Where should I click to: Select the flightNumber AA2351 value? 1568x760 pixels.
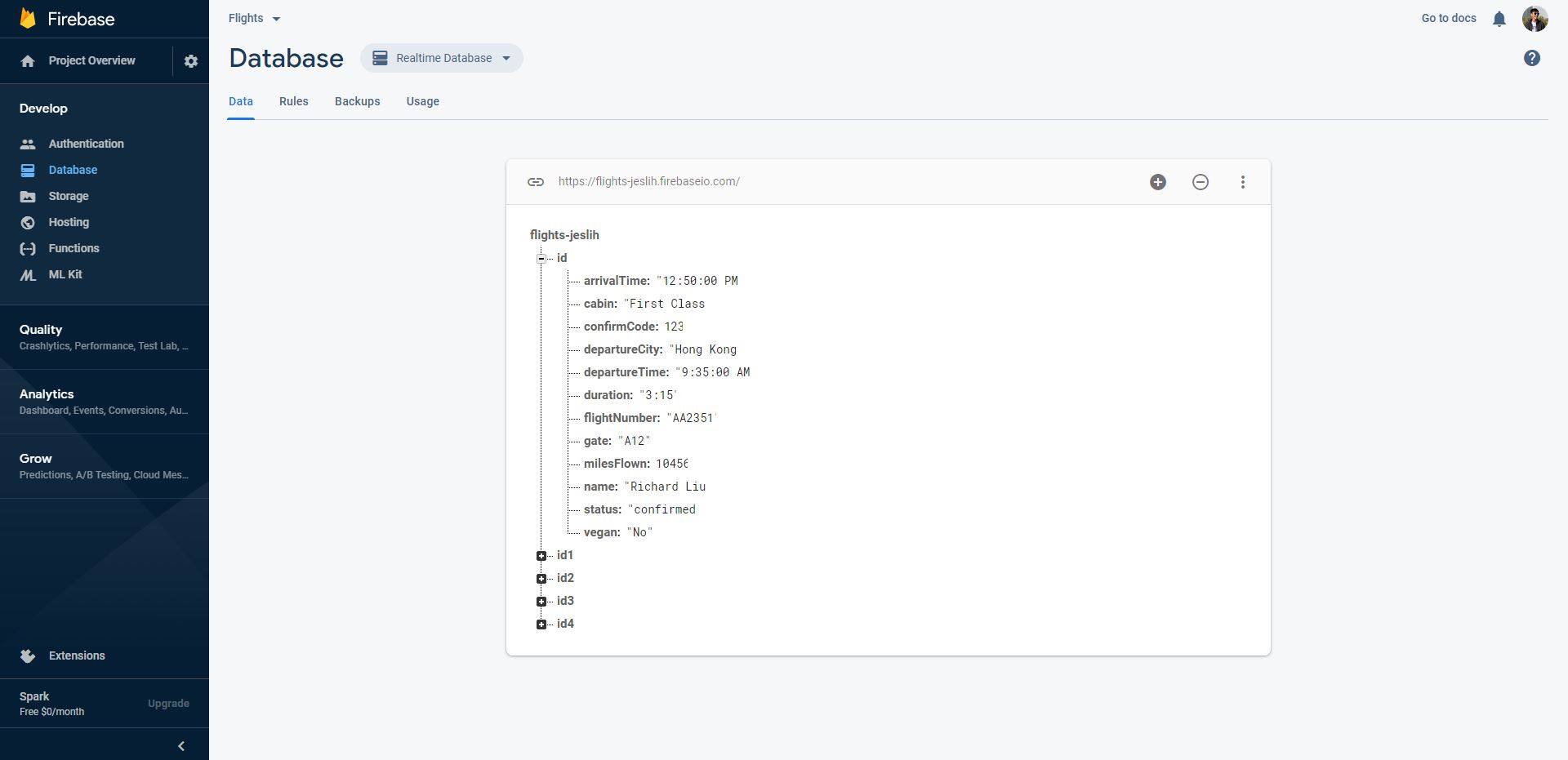tap(691, 418)
